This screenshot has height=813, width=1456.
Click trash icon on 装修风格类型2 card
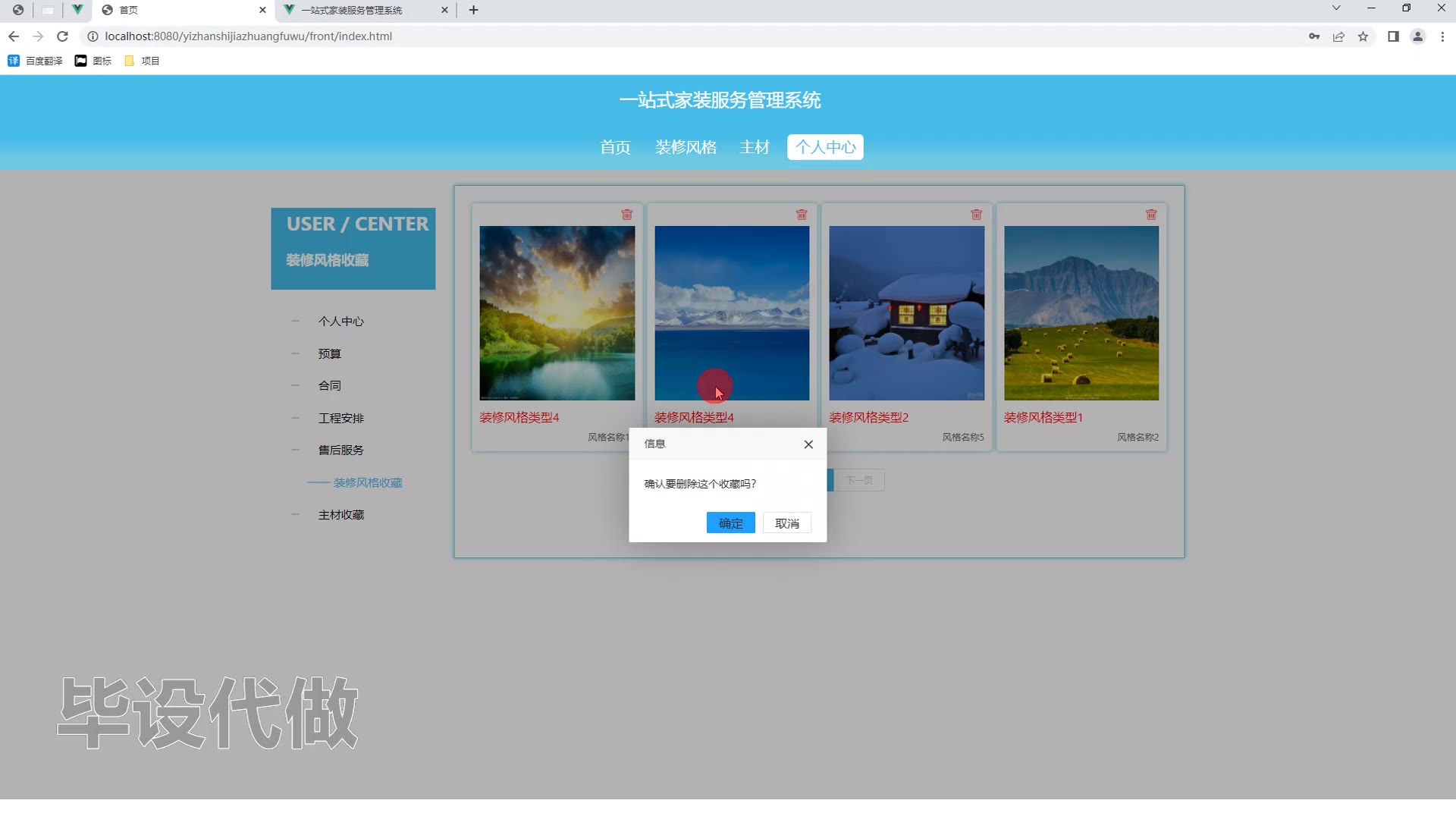(977, 215)
